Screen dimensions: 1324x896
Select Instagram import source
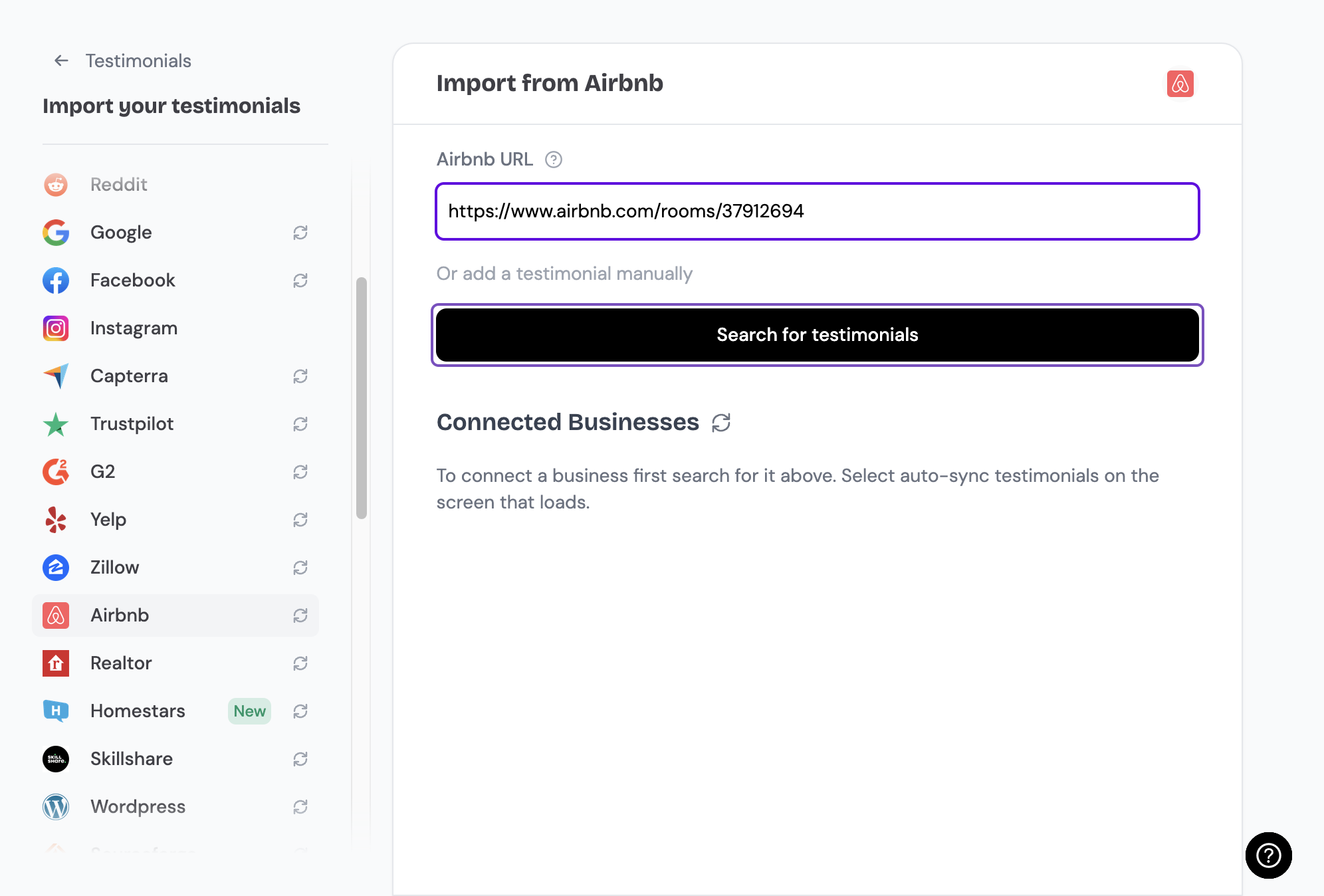tap(175, 328)
